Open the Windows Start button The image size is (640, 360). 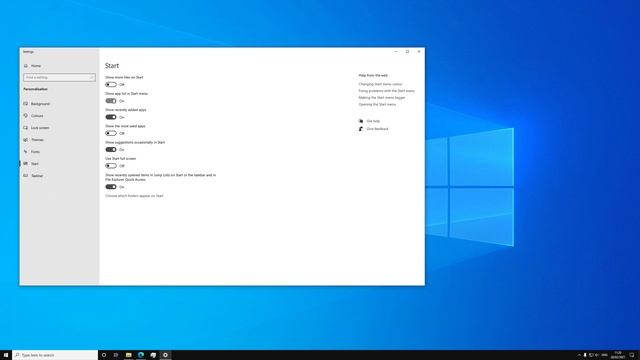(6, 355)
